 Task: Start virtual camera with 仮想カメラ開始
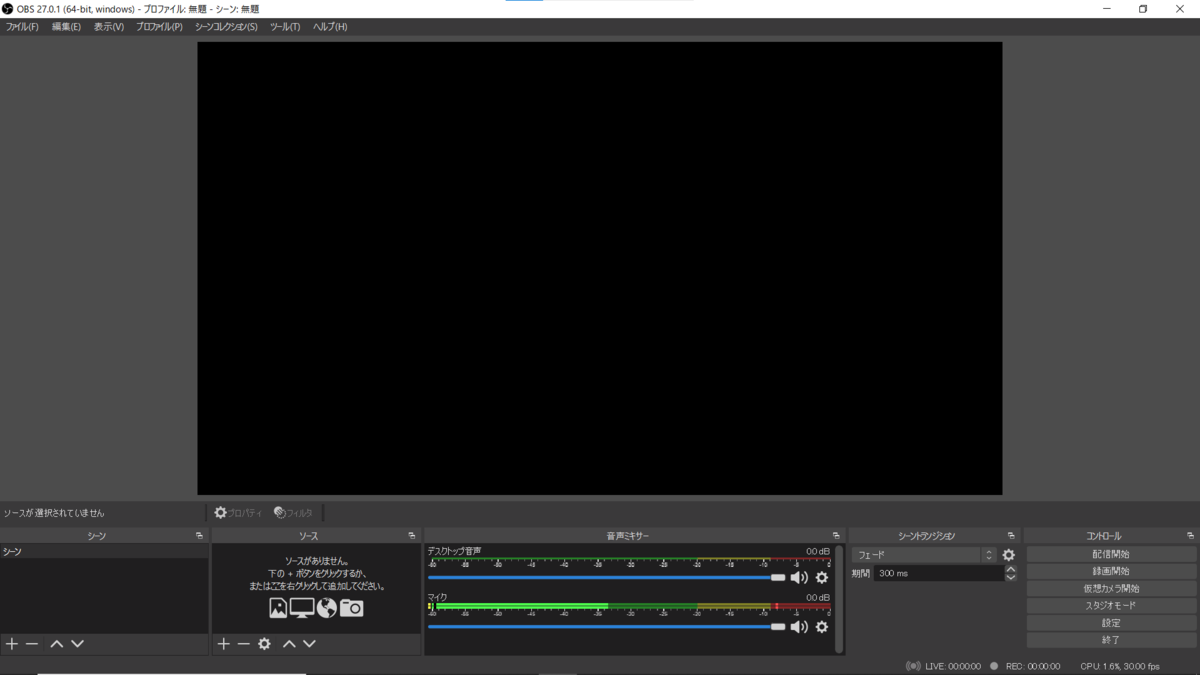1111,589
